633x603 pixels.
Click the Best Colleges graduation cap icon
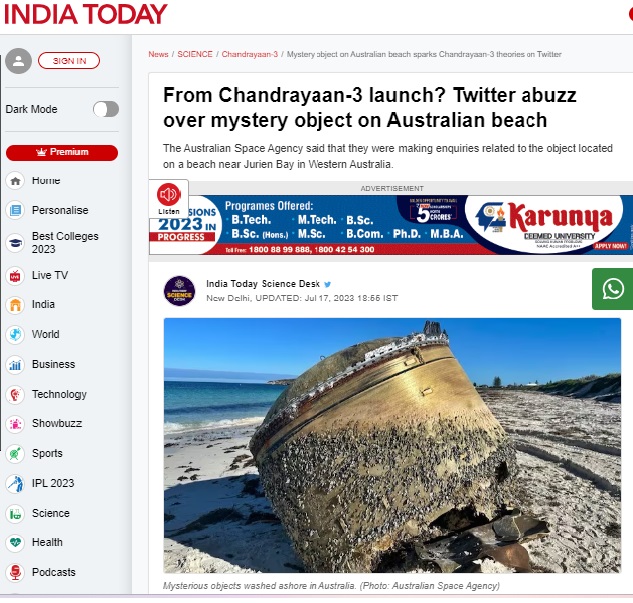click(x=15, y=243)
